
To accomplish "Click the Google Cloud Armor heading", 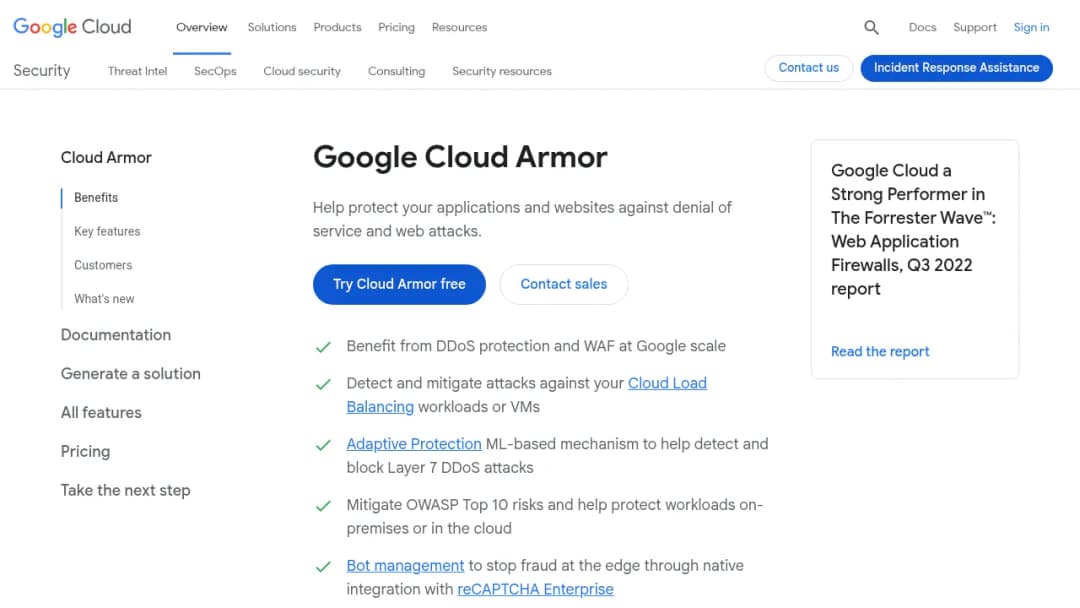I will coord(460,158).
